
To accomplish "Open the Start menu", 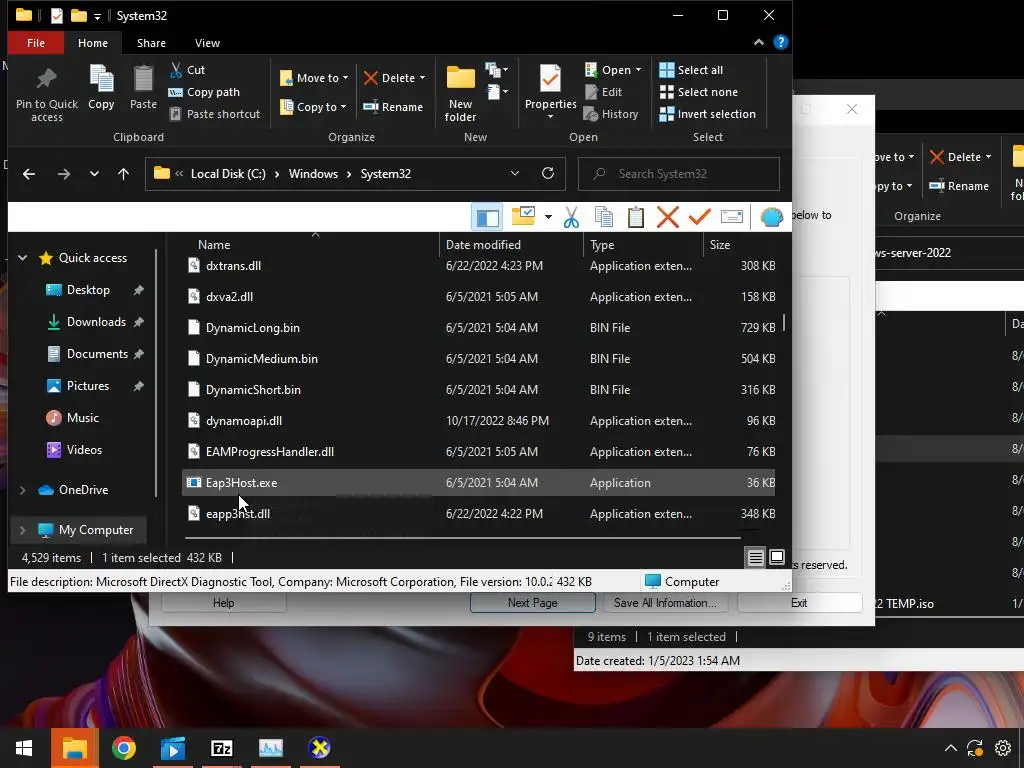I will [x=24, y=748].
